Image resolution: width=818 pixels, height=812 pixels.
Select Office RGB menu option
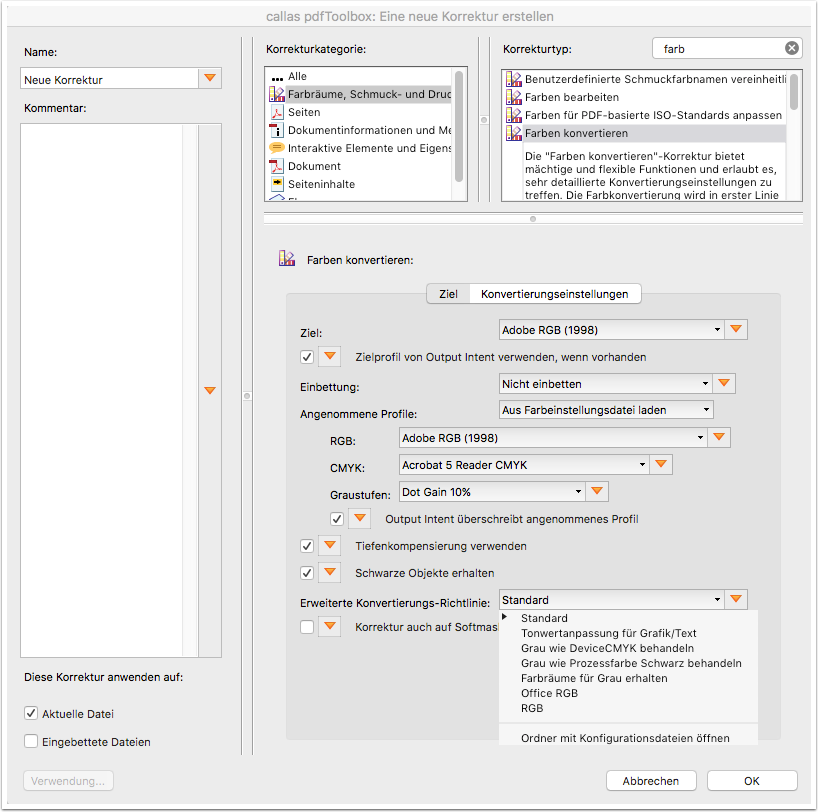[x=628, y=693]
